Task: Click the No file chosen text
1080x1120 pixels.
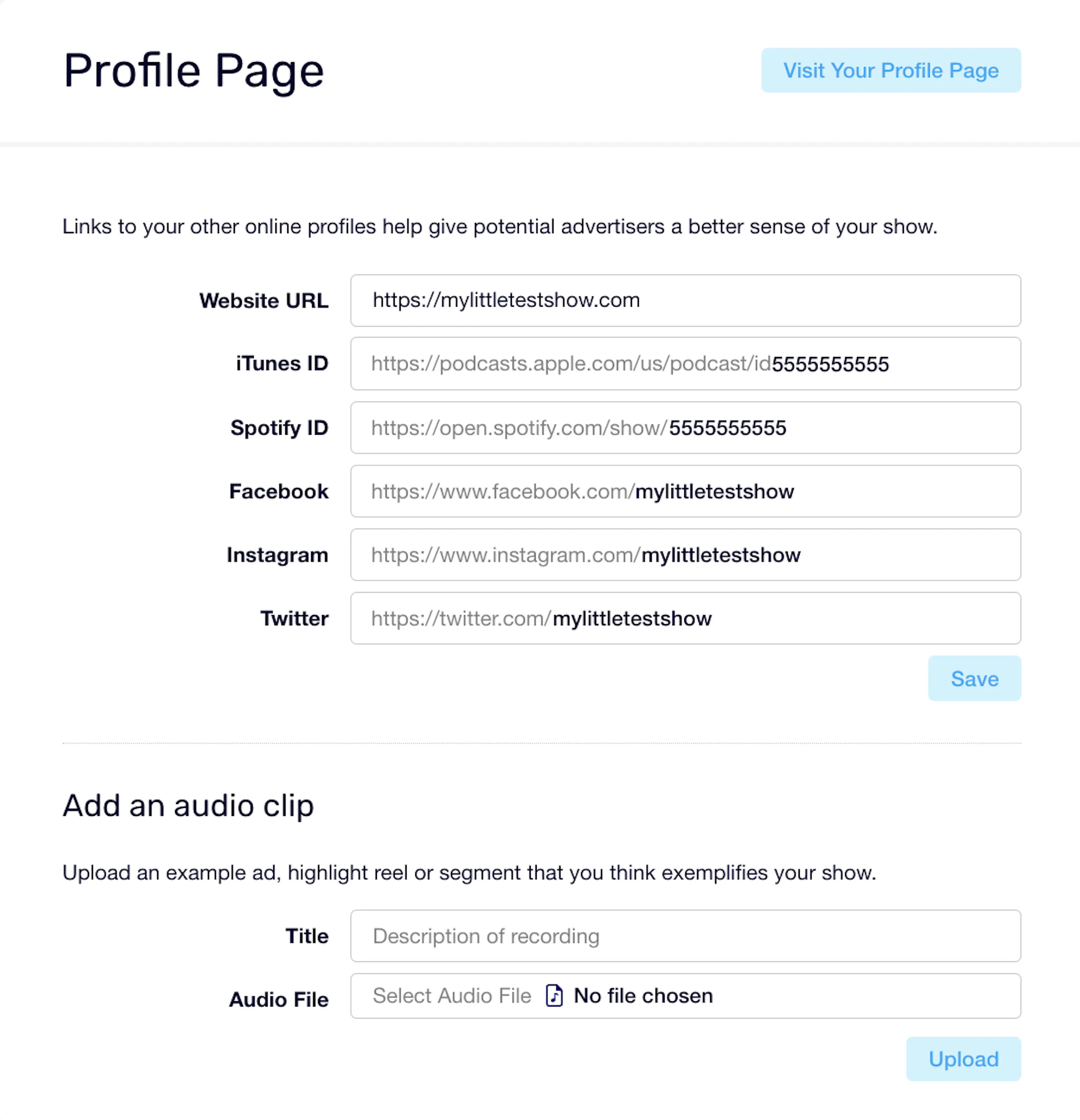Action: [643, 995]
